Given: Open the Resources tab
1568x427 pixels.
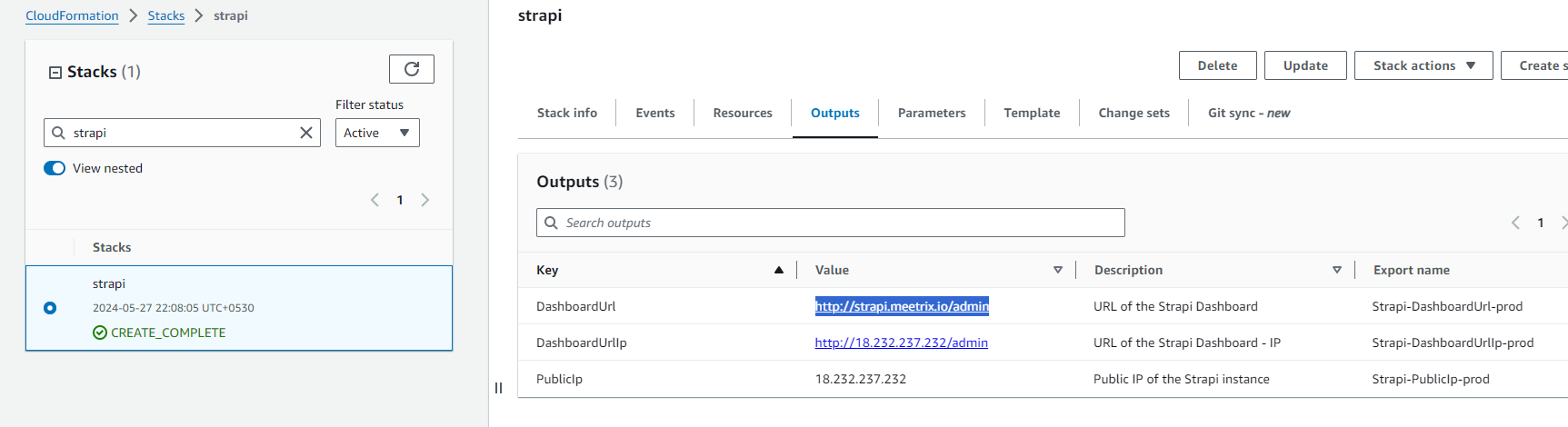Looking at the screenshot, I should pos(743,113).
